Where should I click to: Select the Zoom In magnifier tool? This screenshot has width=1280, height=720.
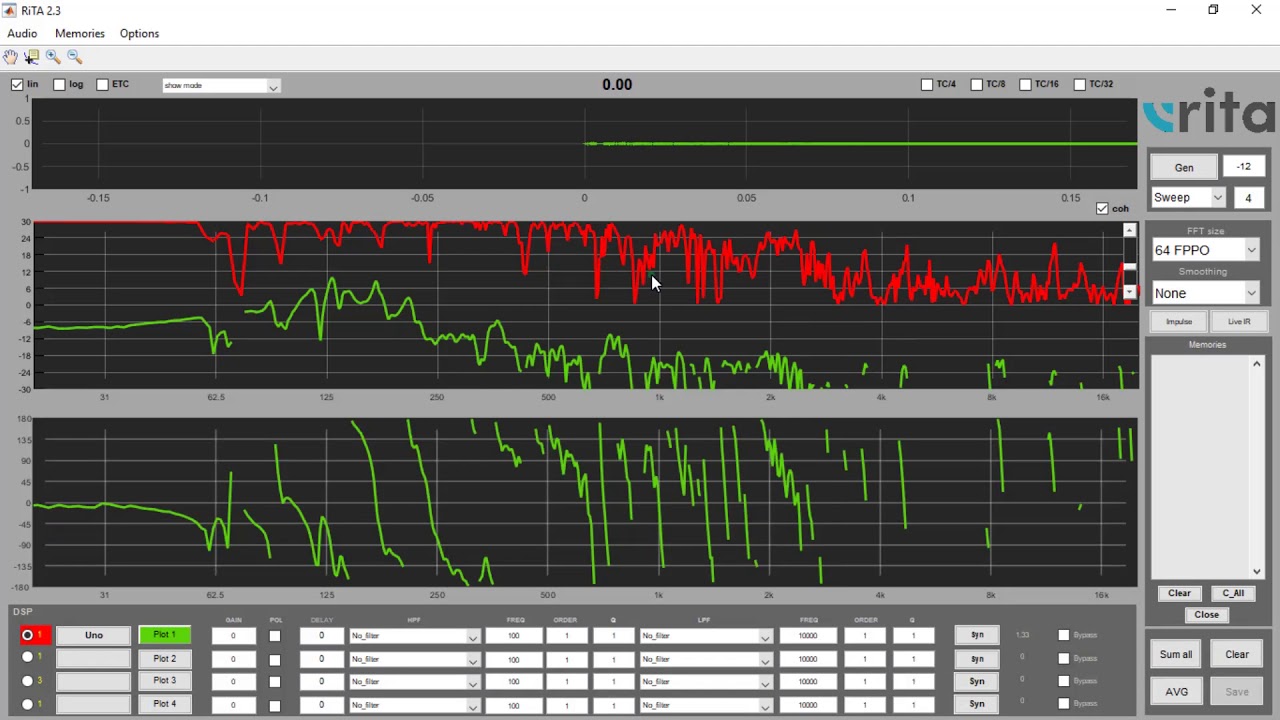53,57
